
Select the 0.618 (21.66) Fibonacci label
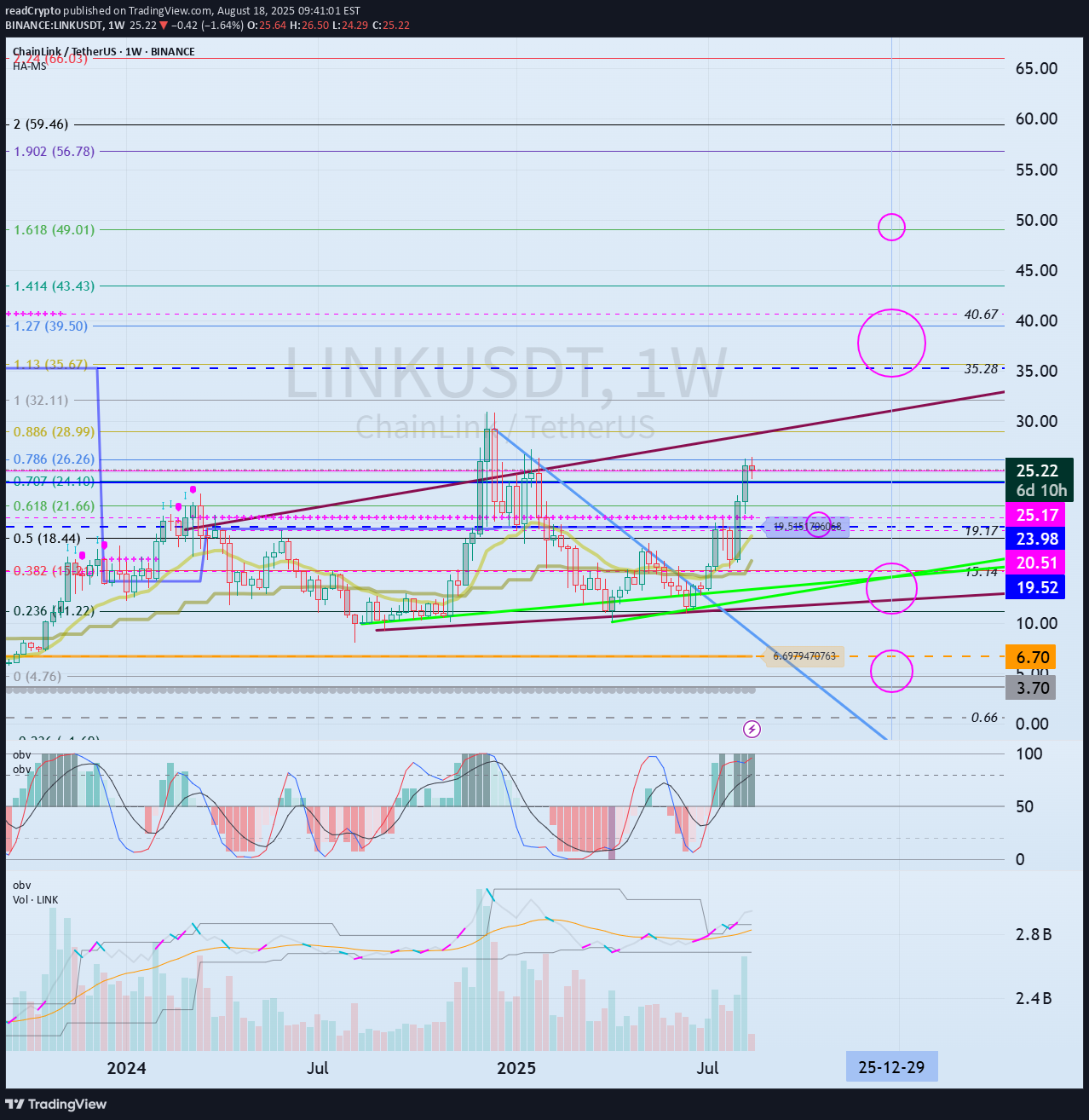(55, 506)
